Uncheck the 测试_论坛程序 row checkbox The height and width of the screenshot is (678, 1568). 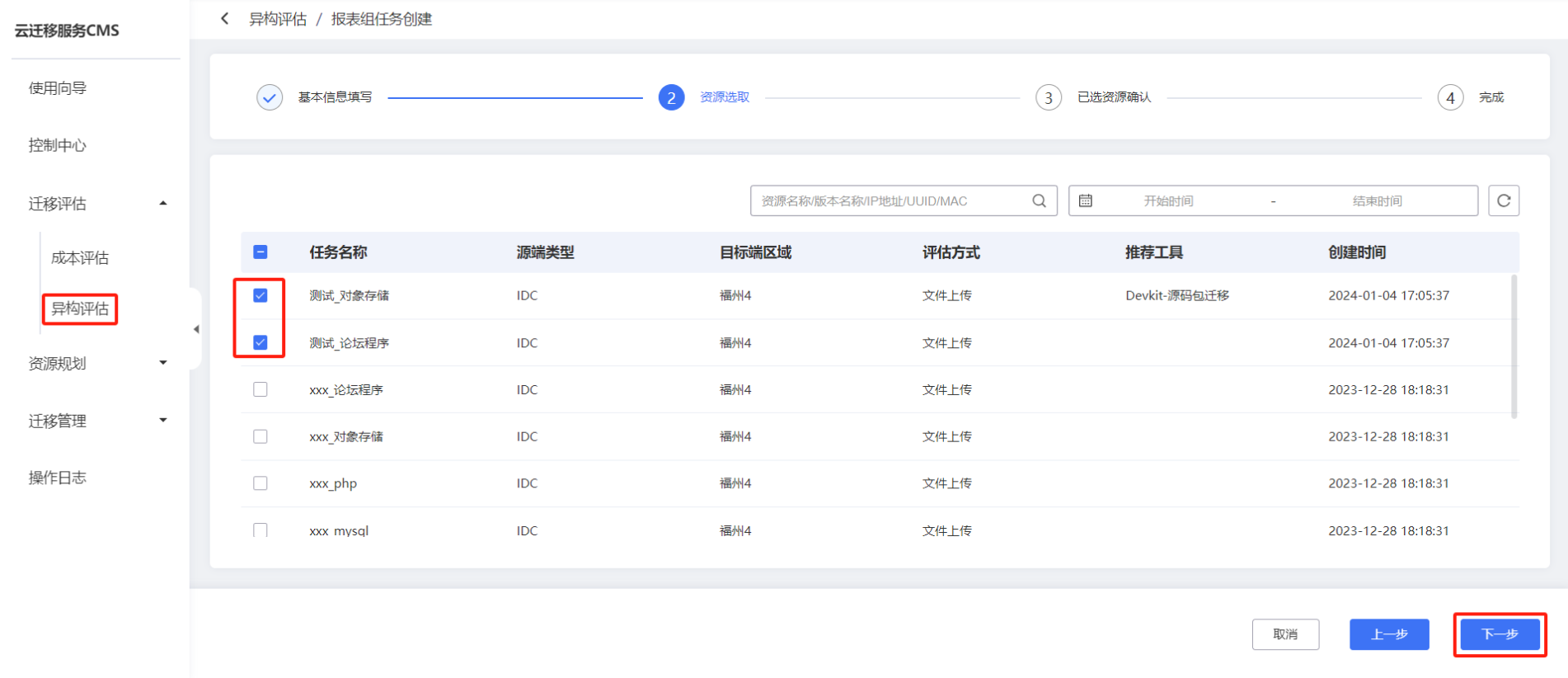261,342
